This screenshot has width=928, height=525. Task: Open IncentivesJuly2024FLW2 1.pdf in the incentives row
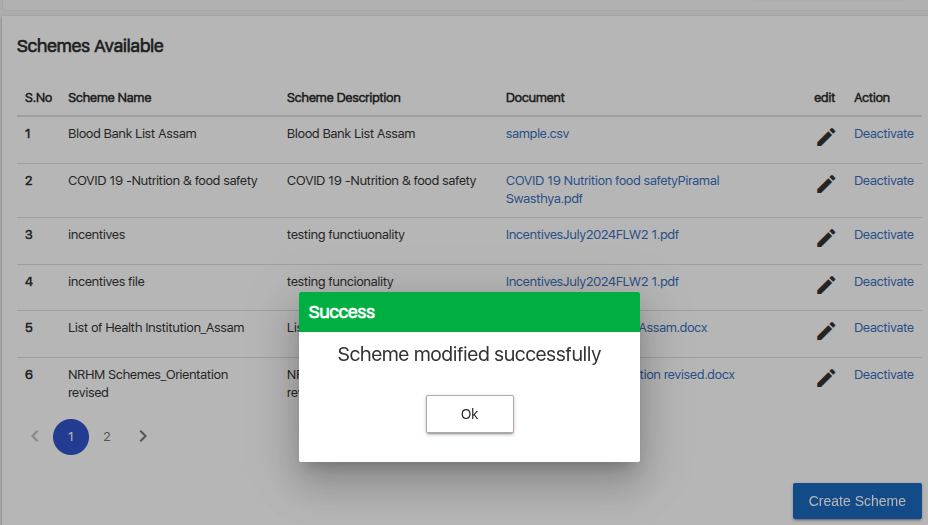click(x=592, y=235)
